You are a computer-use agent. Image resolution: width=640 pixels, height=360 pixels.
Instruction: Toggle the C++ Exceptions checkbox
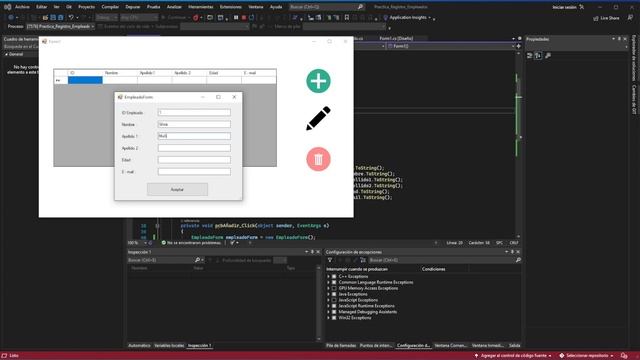click(x=334, y=276)
